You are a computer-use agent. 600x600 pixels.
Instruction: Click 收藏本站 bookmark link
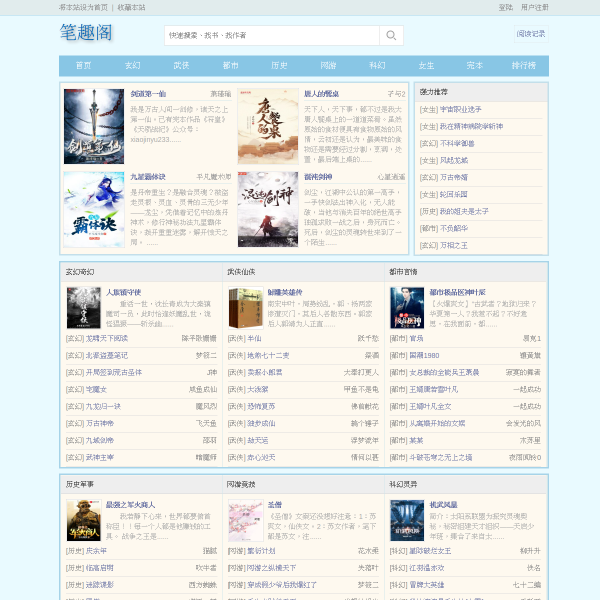tap(131, 7)
